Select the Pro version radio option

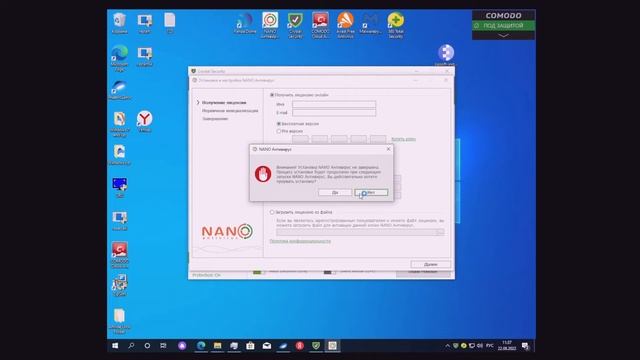pos(279,131)
